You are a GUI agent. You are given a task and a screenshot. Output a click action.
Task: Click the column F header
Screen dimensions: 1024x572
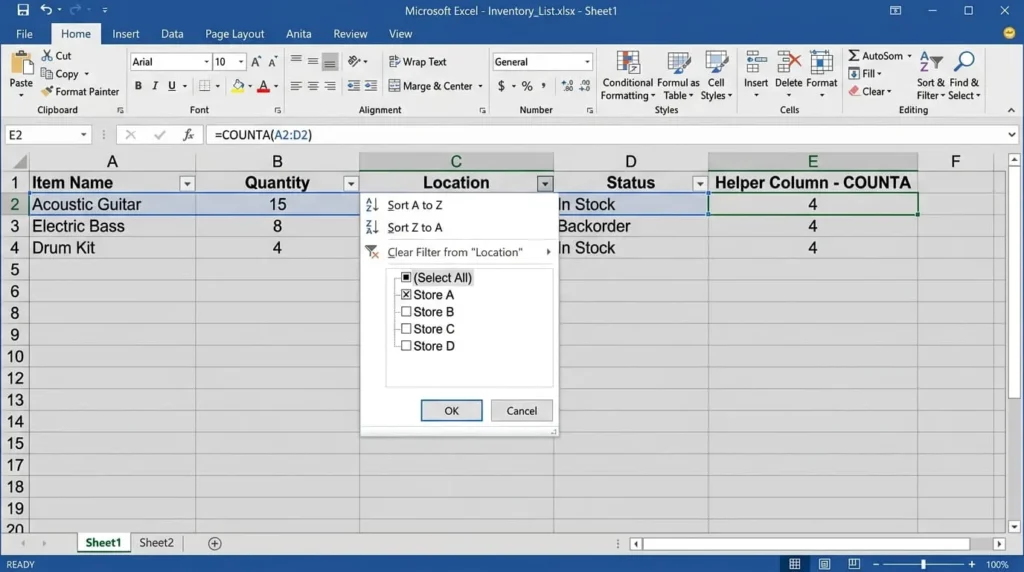coord(955,161)
